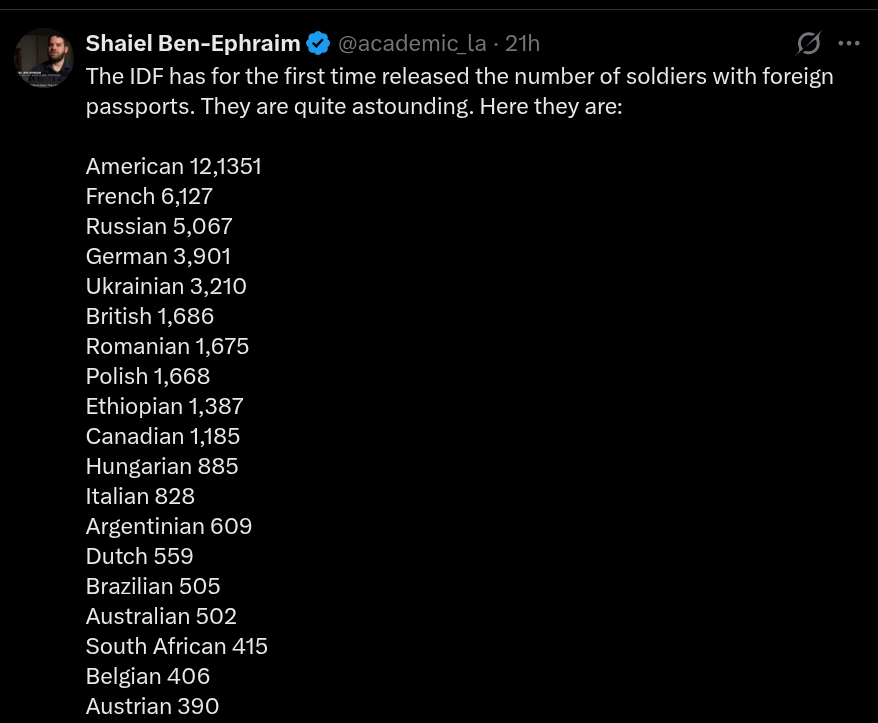Click the Austrian 390 line
This screenshot has height=723, width=878.
click(152, 706)
